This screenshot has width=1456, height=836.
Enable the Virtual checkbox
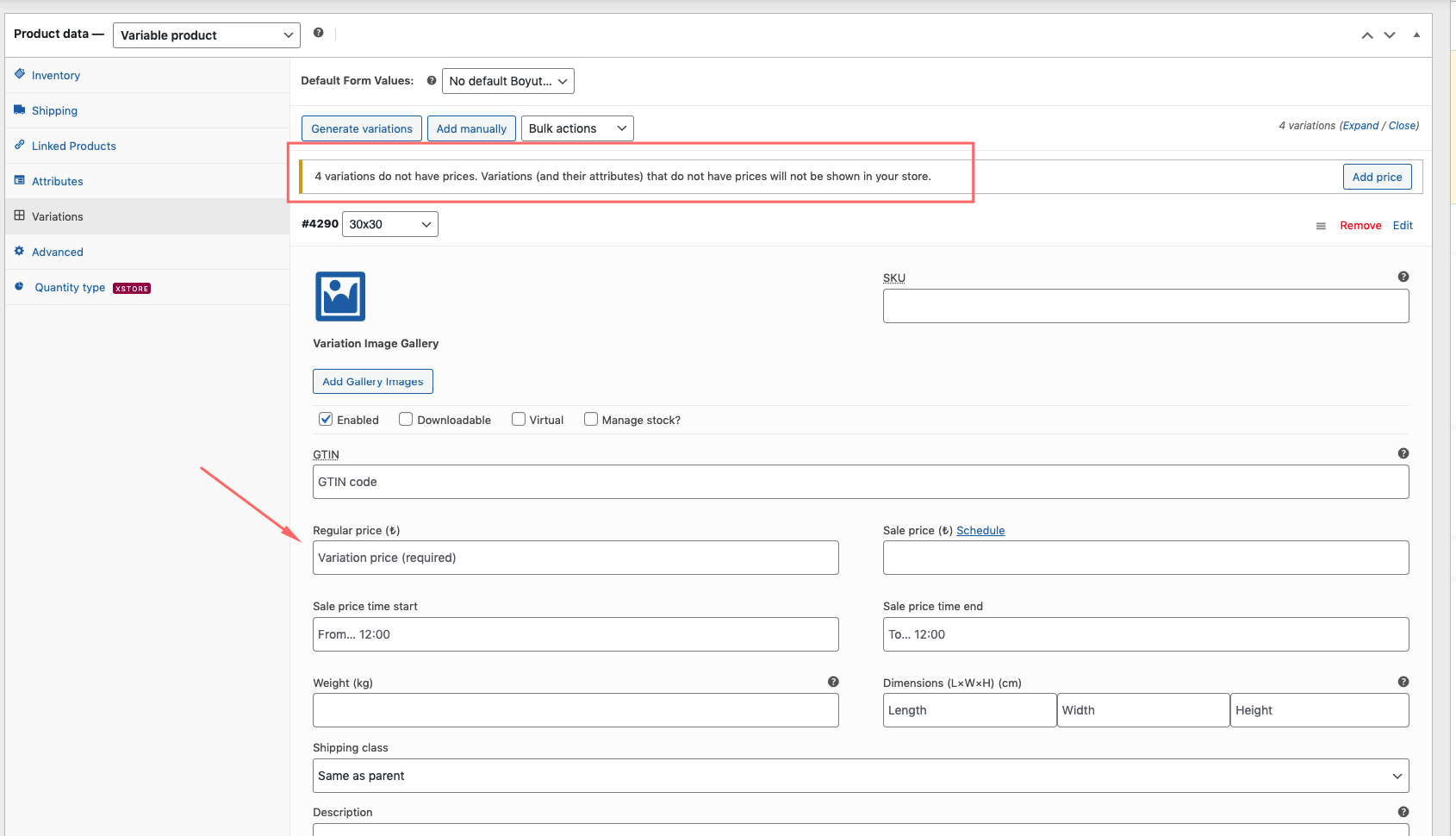click(519, 419)
